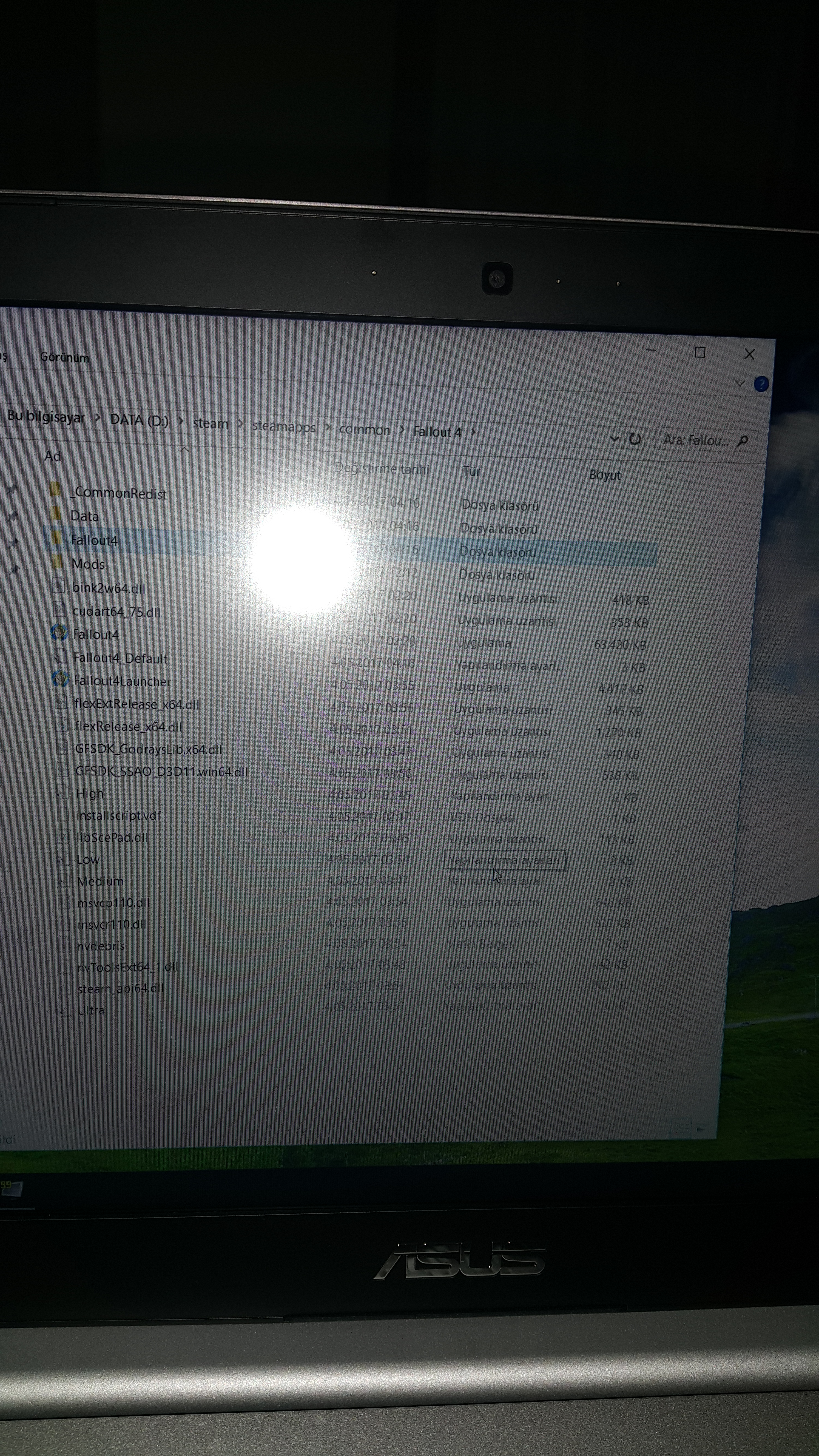The height and width of the screenshot is (1456, 819).
Task: Expand chevron after common breadcrumb
Action: (x=402, y=430)
